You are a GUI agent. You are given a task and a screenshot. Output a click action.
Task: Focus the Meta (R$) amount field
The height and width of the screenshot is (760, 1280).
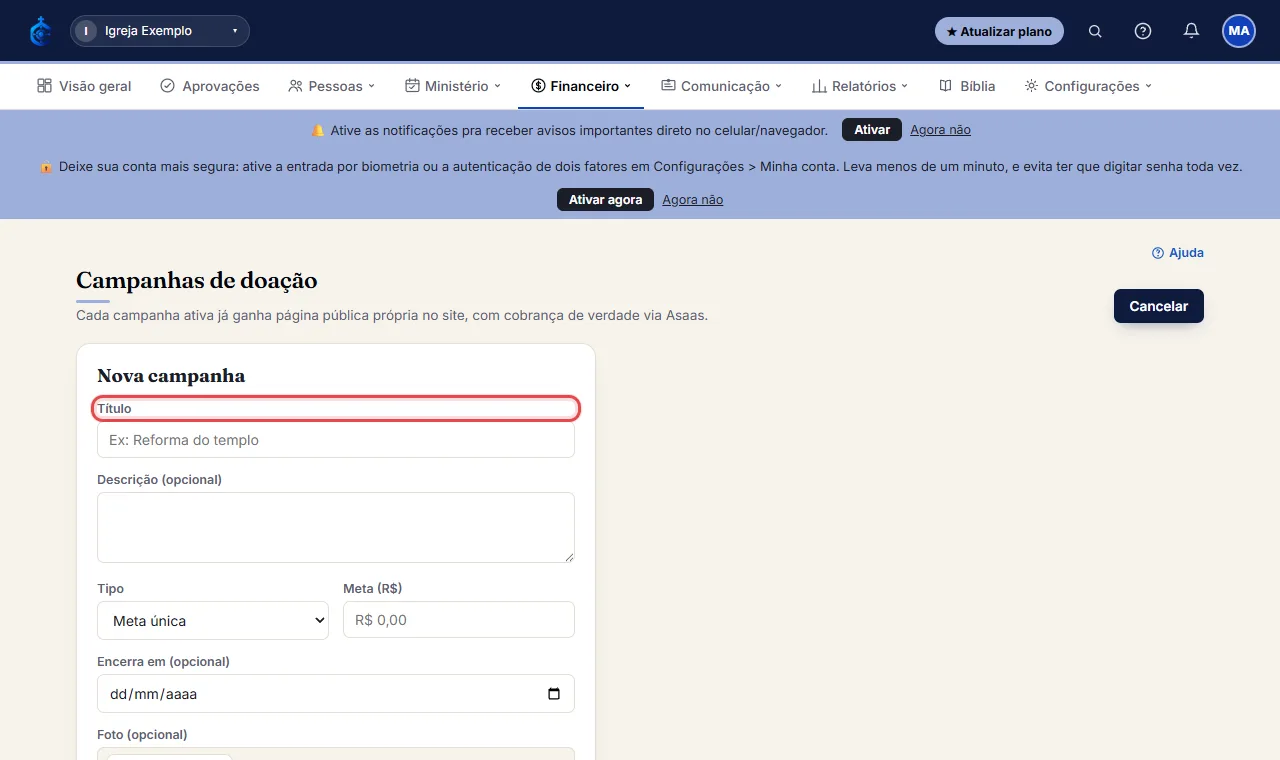(459, 620)
